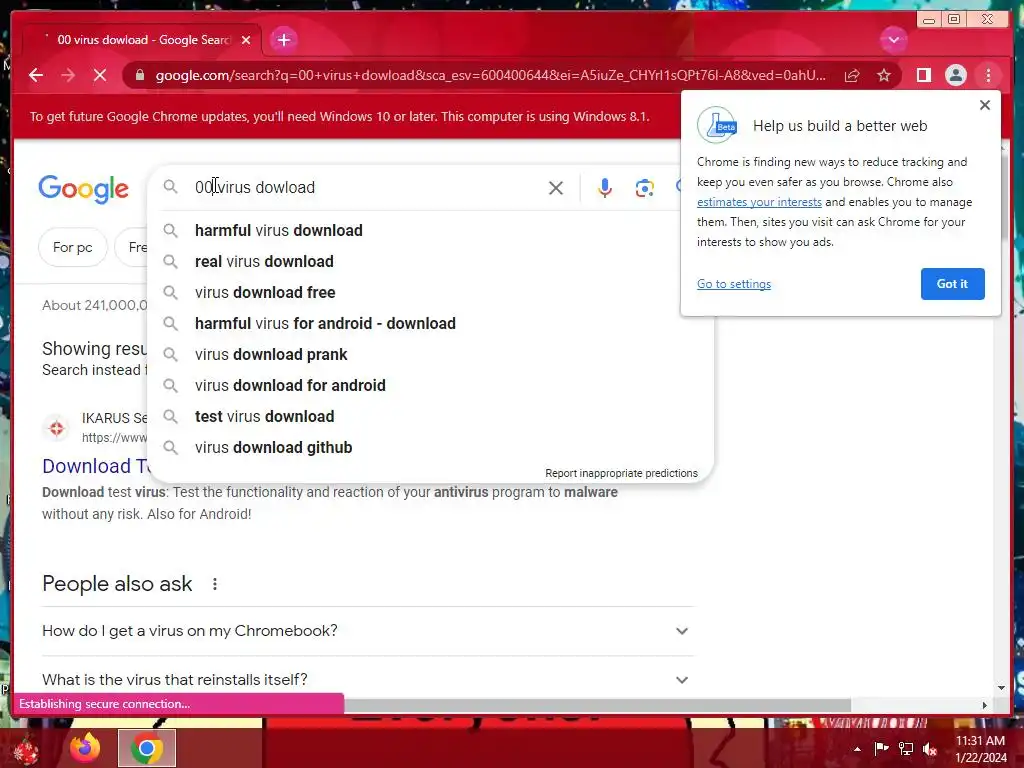Click the Start button ornament icon

[x=24, y=749]
